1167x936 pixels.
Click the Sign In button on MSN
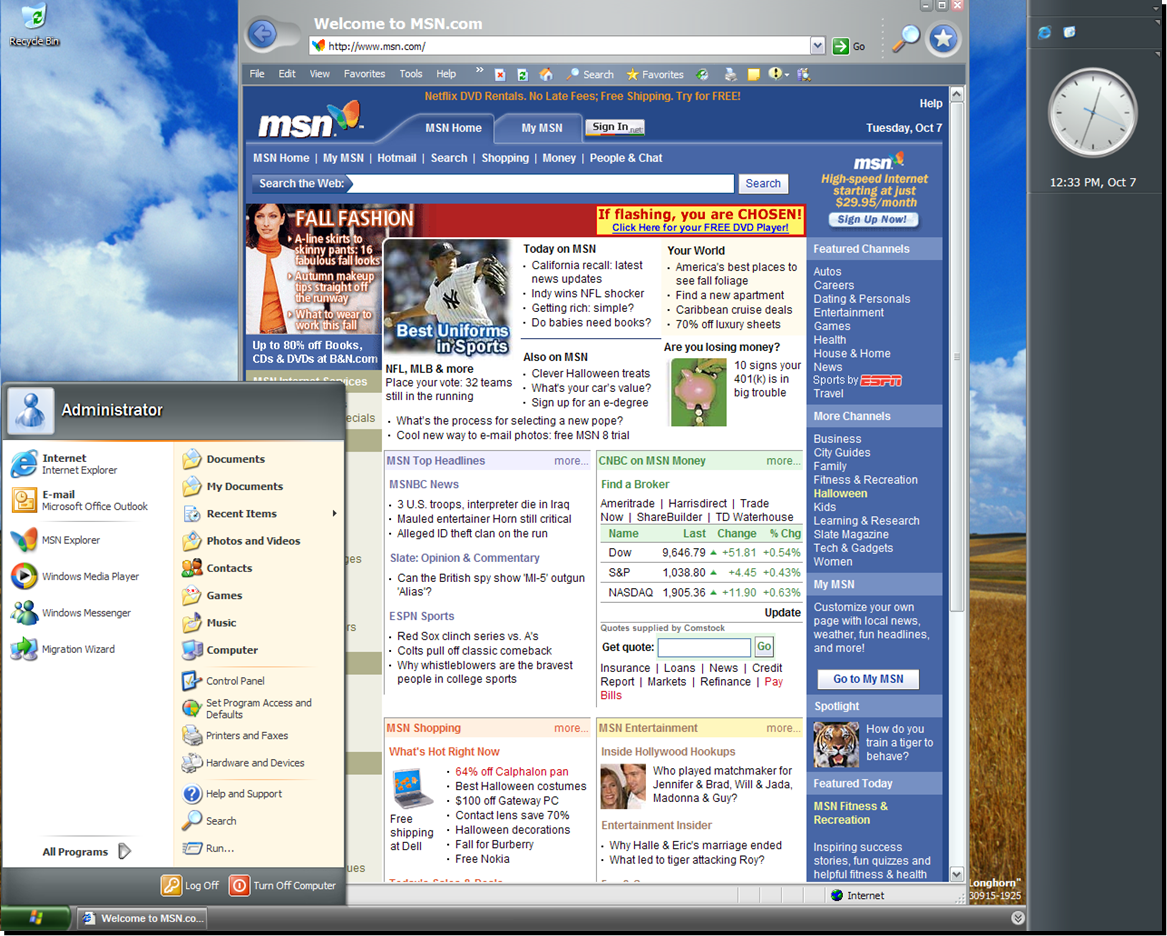615,127
